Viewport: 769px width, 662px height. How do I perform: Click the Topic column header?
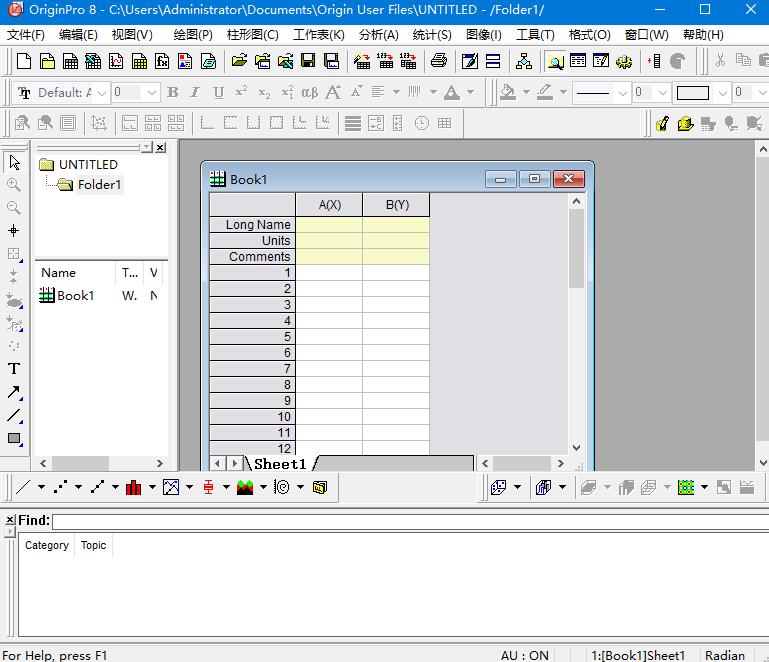pos(93,545)
